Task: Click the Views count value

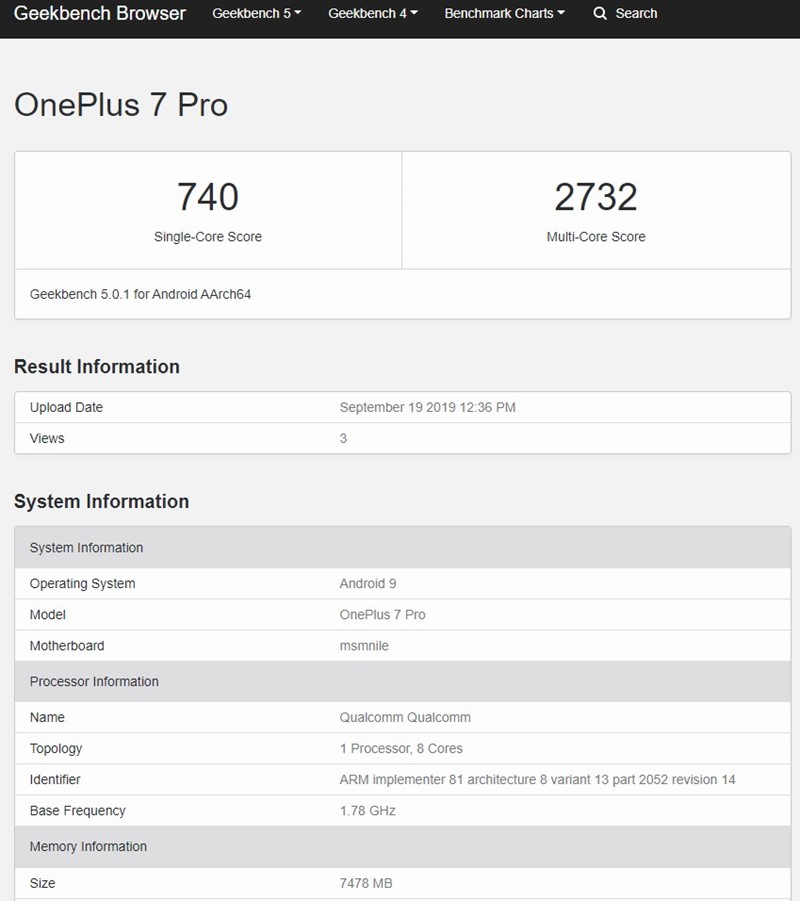Action: click(x=343, y=438)
